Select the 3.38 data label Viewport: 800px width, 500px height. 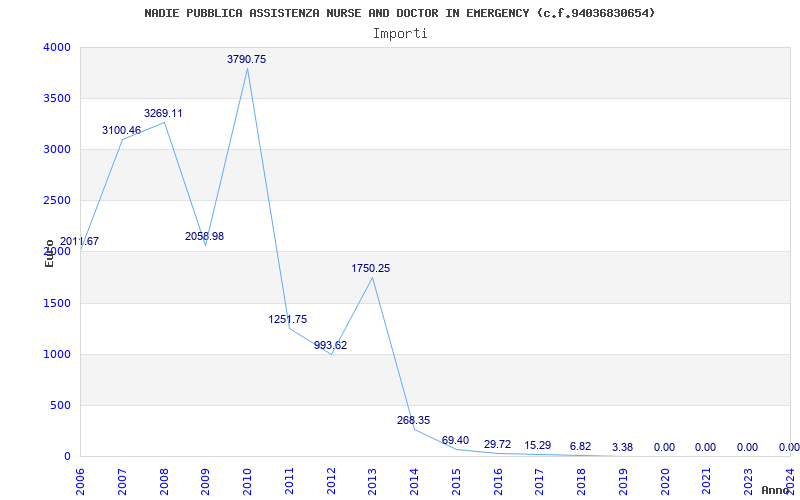pyautogui.click(x=622, y=447)
